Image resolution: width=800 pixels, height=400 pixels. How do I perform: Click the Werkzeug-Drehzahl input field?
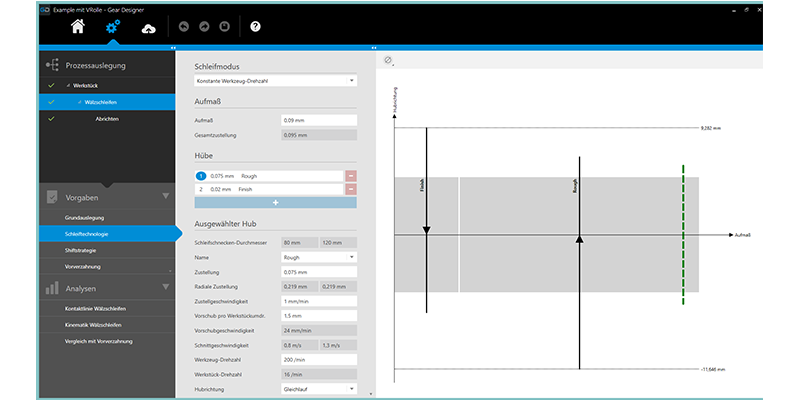[319, 360]
